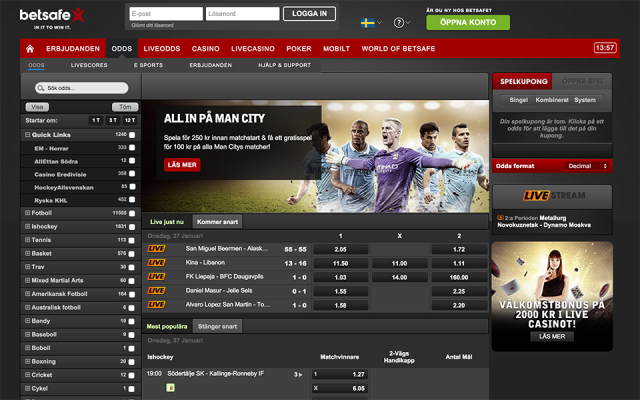
Task: Click the search magnifier icon in odds search
Action: [x=40, y=88]
